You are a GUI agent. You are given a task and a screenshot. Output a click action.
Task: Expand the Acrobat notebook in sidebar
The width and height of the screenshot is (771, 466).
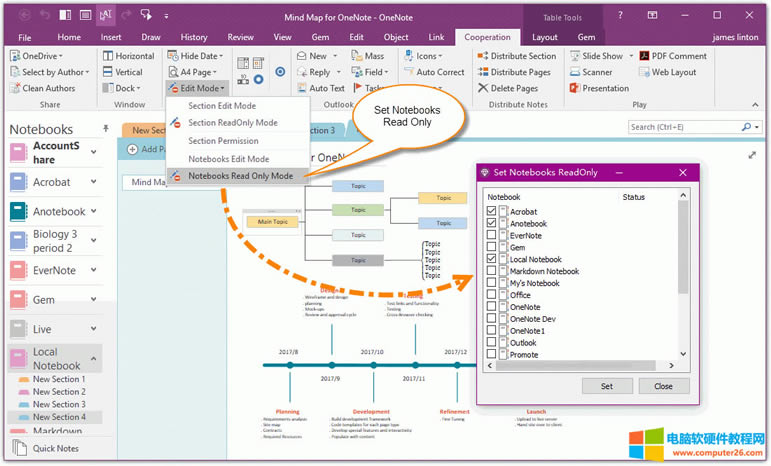93,182
